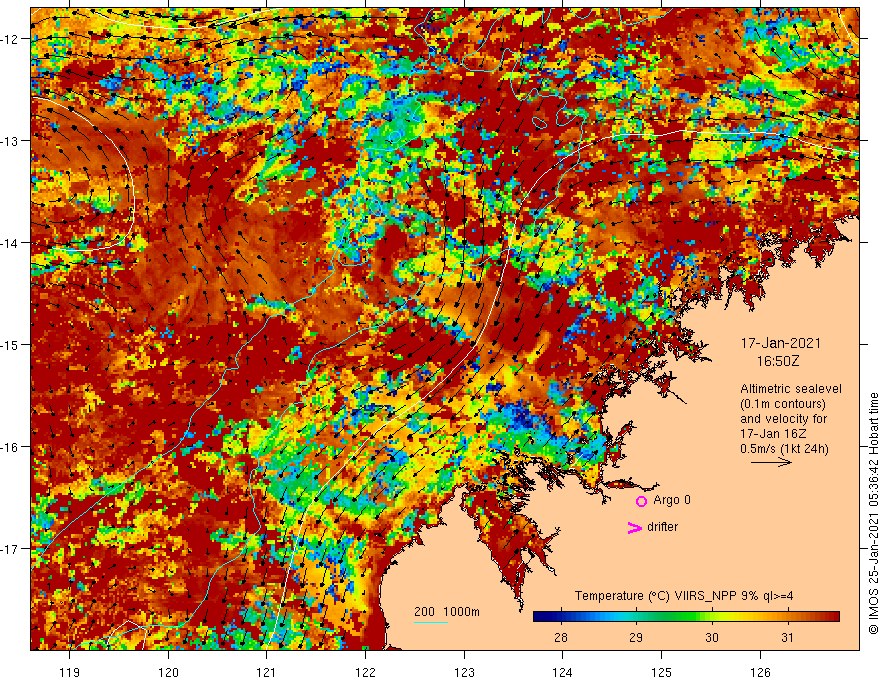Click the temperature color scale bar
Viewport: 880px width, 680px height.
click(686, 617)
